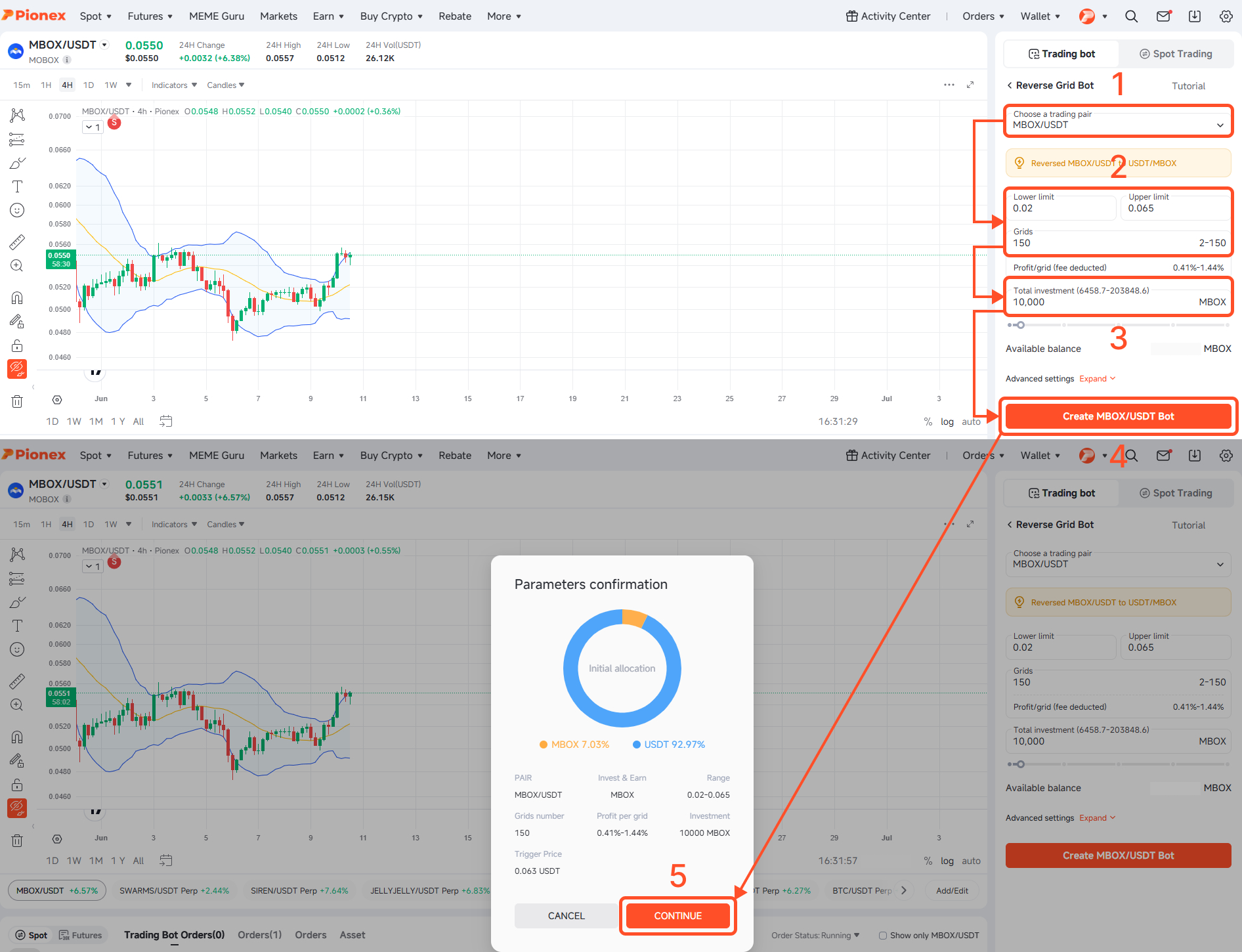Select the SWARMS/USDT Perp ticker chip
The image size is (1242, 952).
[174, 891]
